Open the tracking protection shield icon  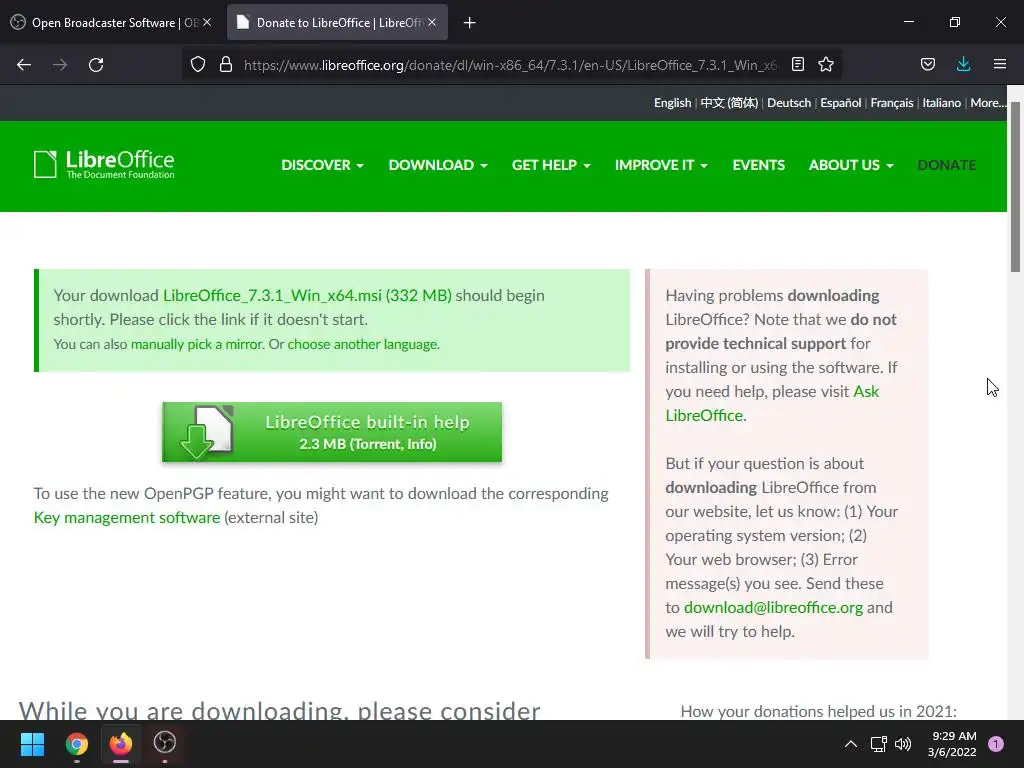pyautogui.click(x=198, y=65)
